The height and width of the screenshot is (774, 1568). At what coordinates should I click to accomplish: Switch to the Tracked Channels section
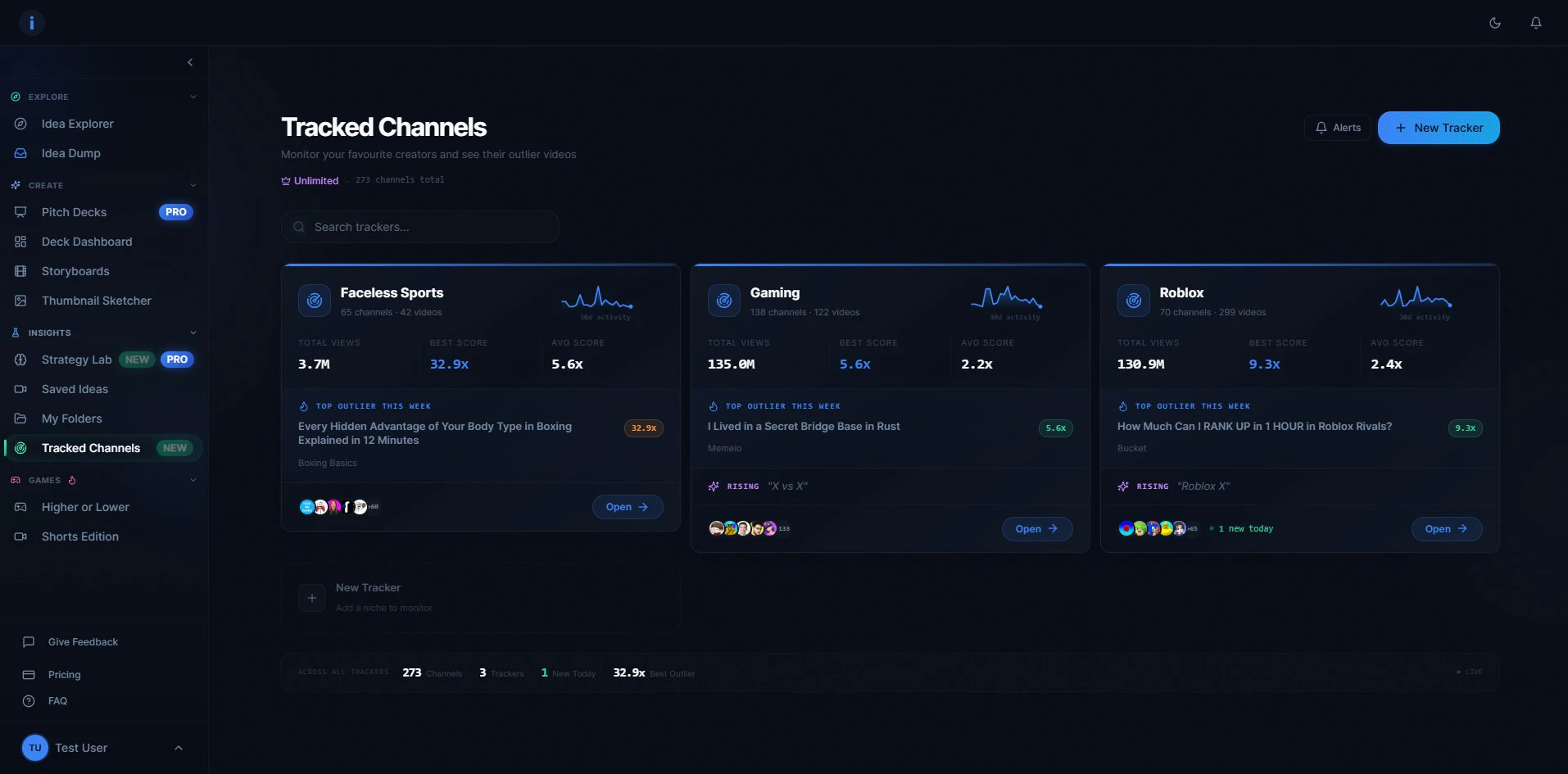[x=91, y=448]
